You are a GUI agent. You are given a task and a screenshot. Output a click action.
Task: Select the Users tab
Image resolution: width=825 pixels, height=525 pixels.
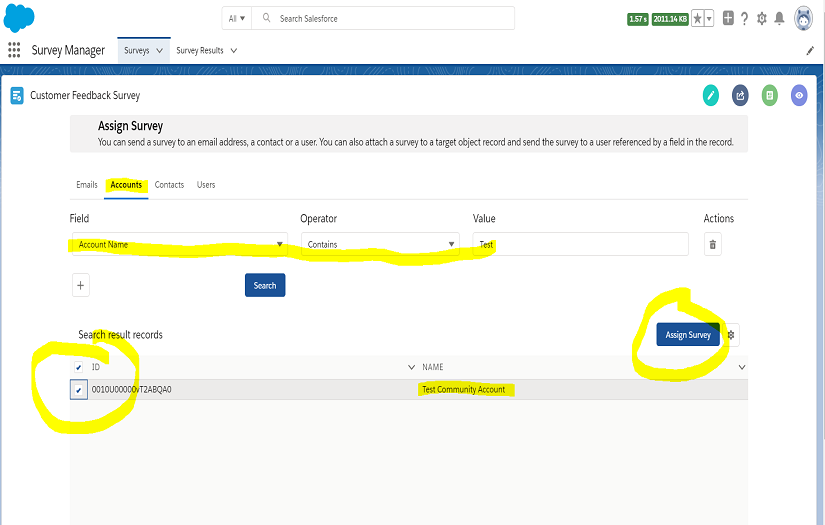tap(206, 185)
